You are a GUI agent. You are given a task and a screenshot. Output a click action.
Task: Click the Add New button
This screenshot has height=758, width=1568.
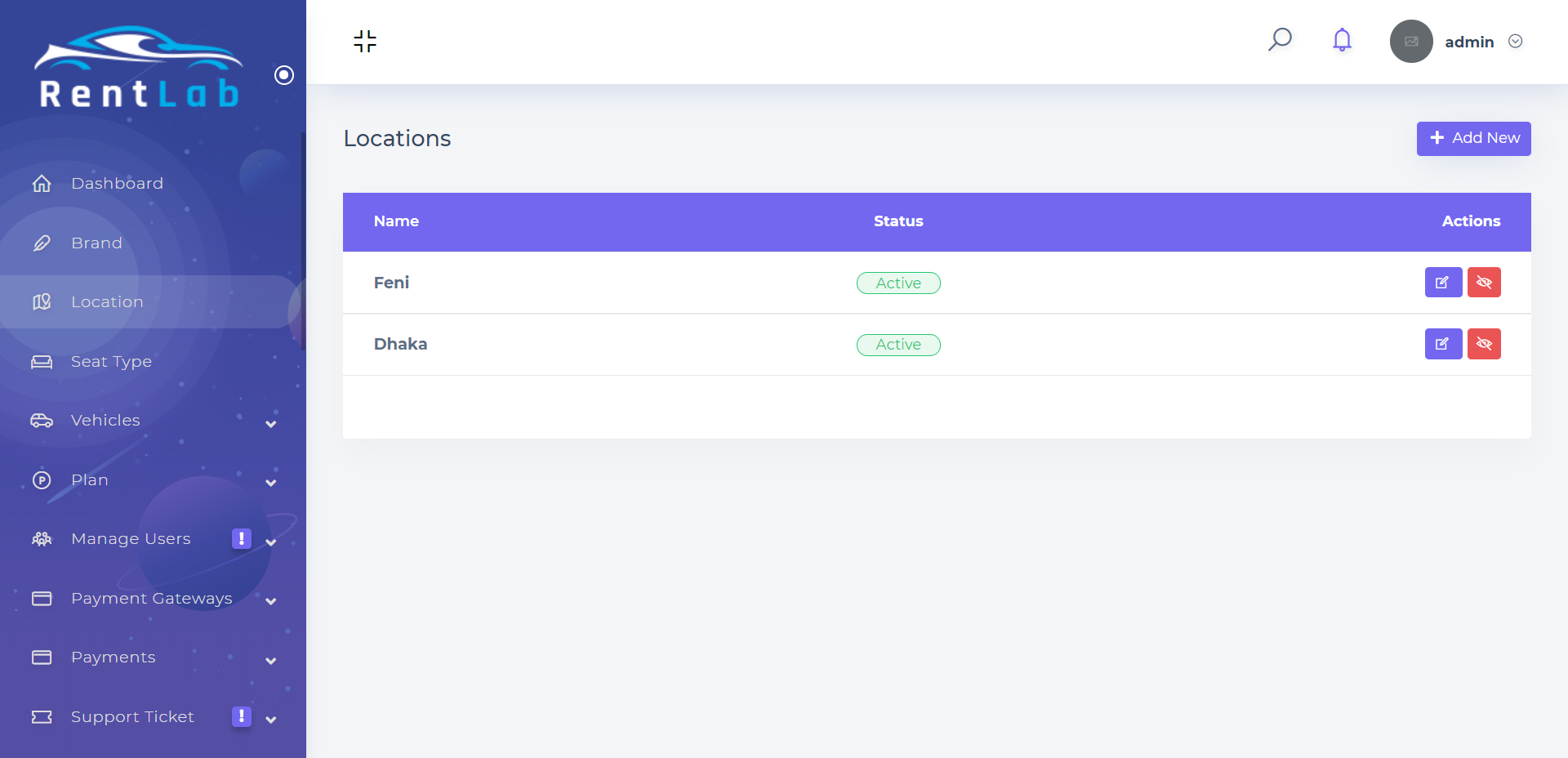[x=1473, y=139]
